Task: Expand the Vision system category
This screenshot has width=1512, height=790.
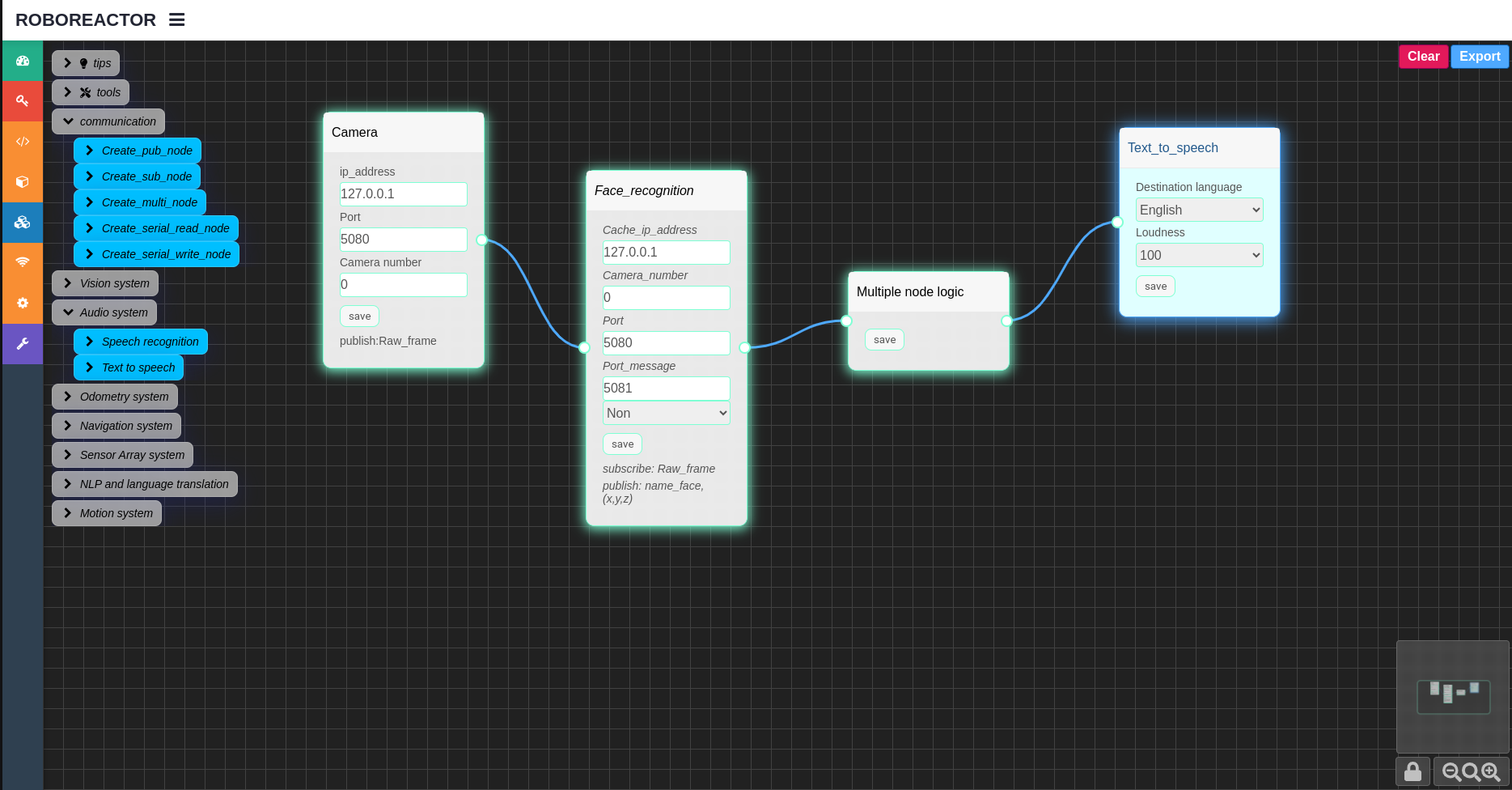Action: [x=105, y=283]
